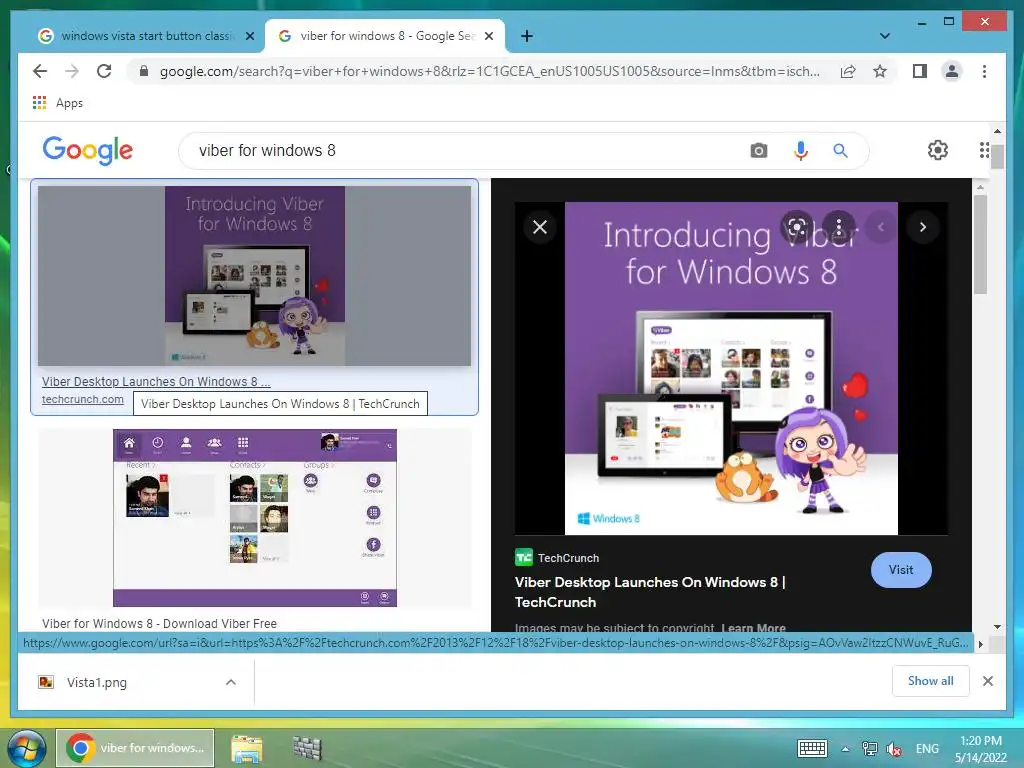This screenshot has height=768, width=1024.
Task: Open Viber for Windows 8 Download caption
Action: tap(159, 624)
